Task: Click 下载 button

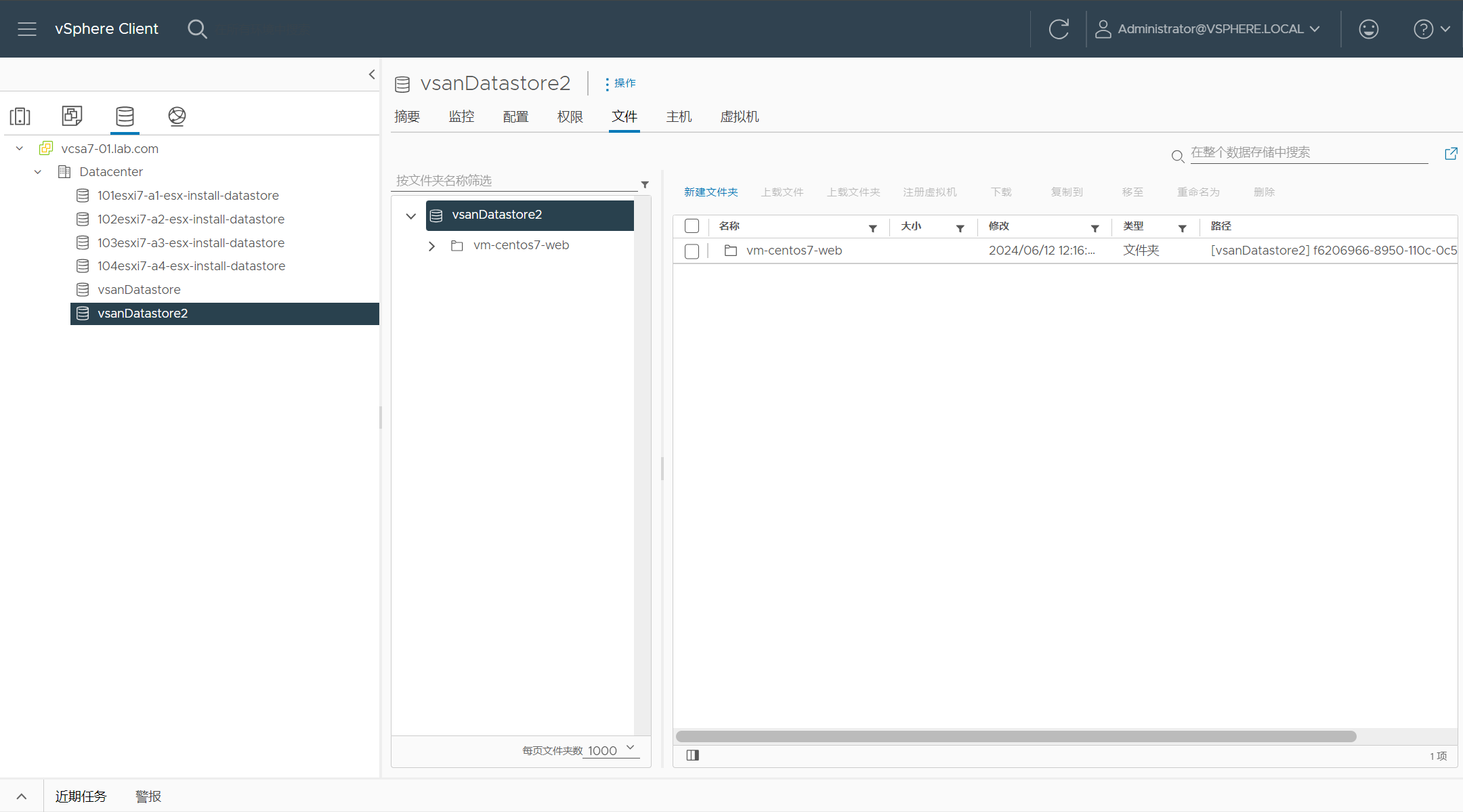Action: (x=1001, y=192)
